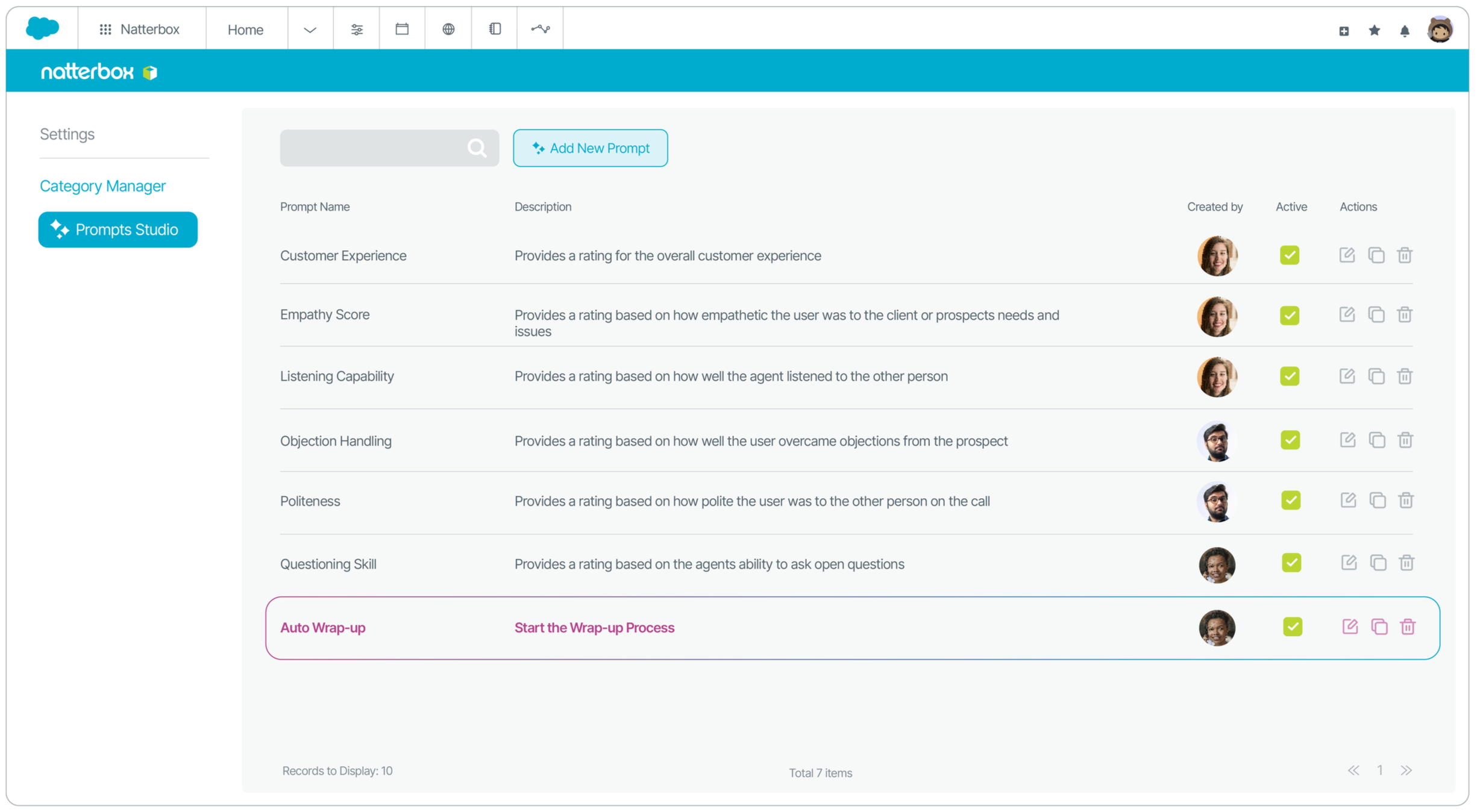
Task: Click the edit icon for Auto Wrap-up
Action: point(1350,626)
